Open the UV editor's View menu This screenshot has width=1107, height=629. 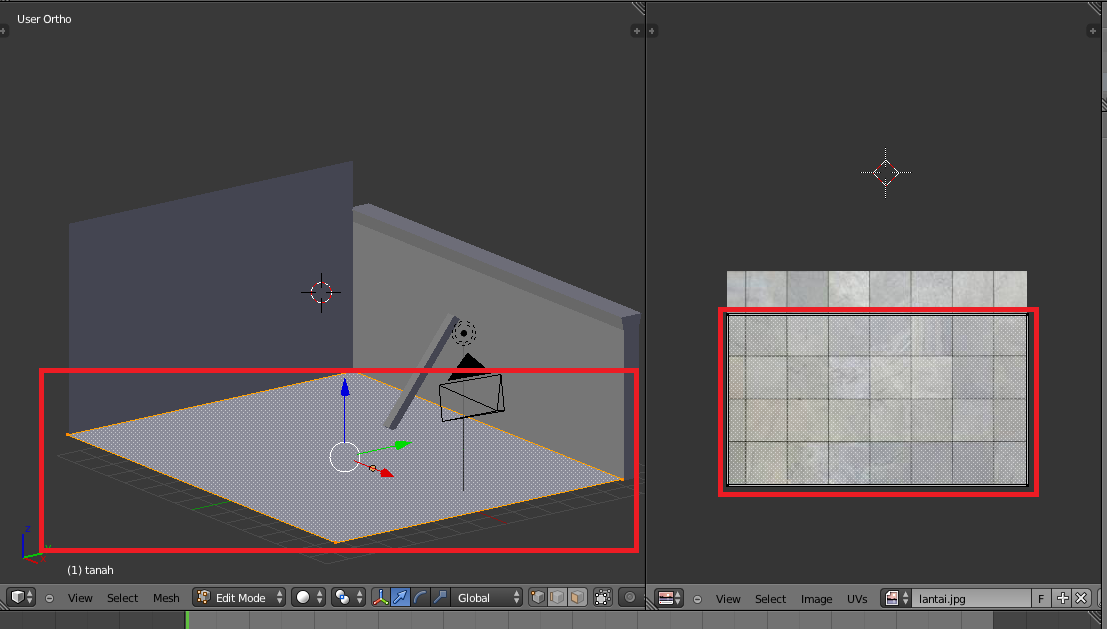click(728, 599)
